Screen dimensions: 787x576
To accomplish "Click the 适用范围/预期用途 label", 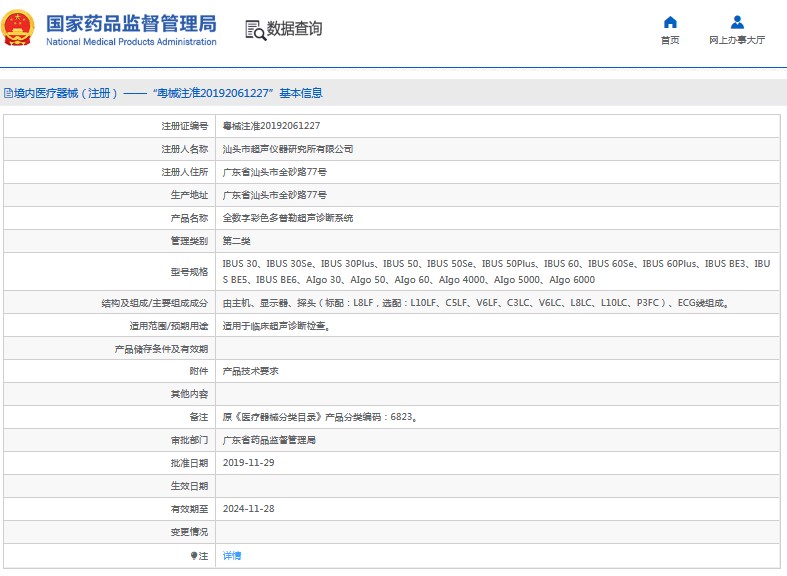I will click(169, 326).
